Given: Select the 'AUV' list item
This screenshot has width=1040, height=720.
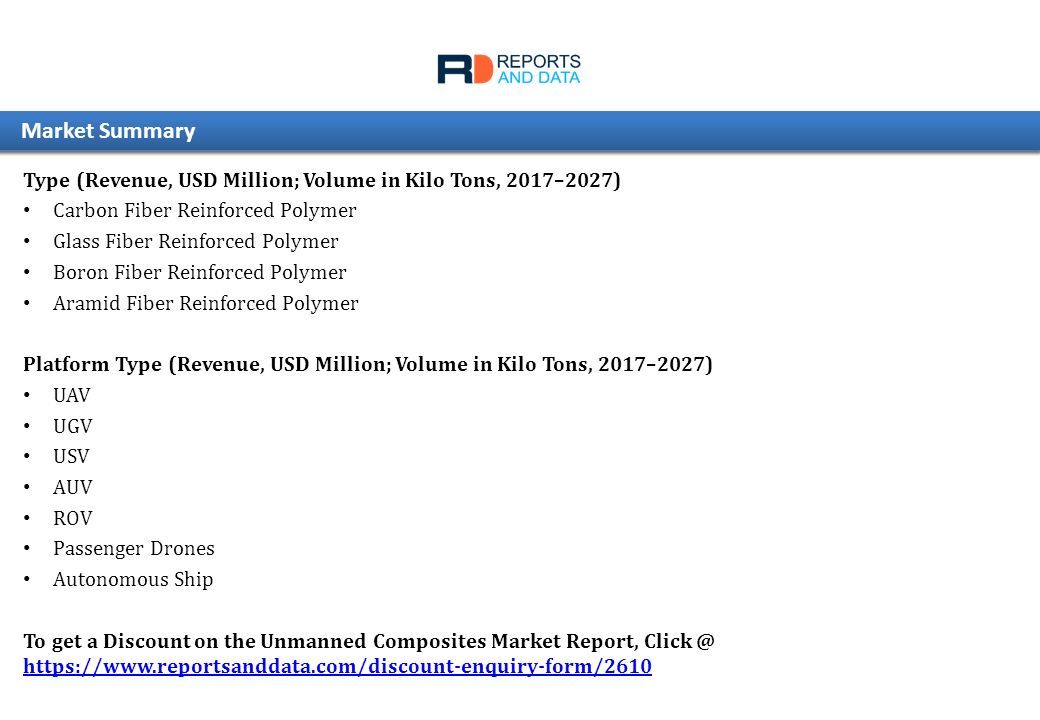Looking at the screenshot, I should click(x=72, y=487).
